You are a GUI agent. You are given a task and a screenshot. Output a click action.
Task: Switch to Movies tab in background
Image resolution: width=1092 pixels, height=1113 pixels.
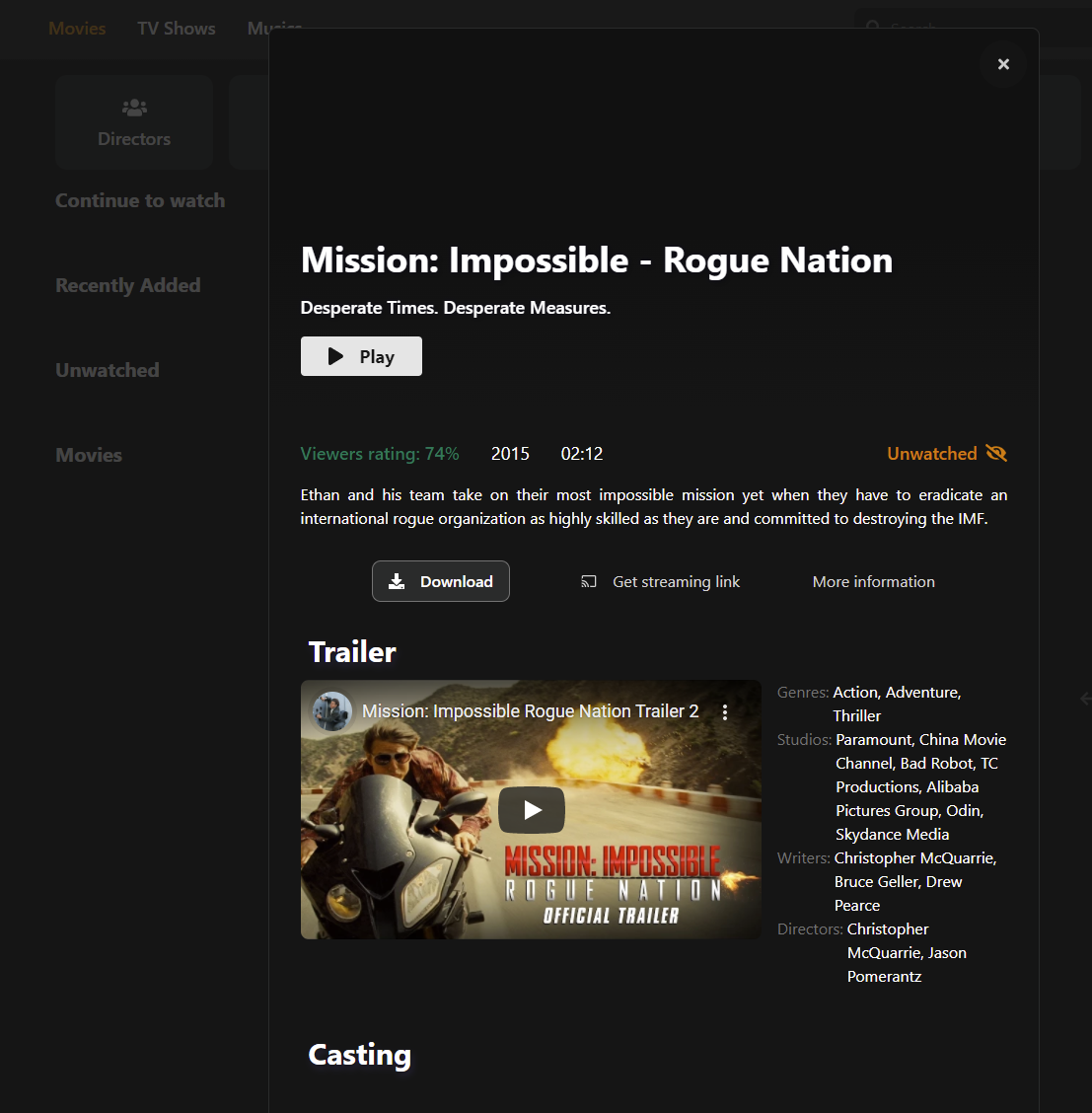point(77,29)
